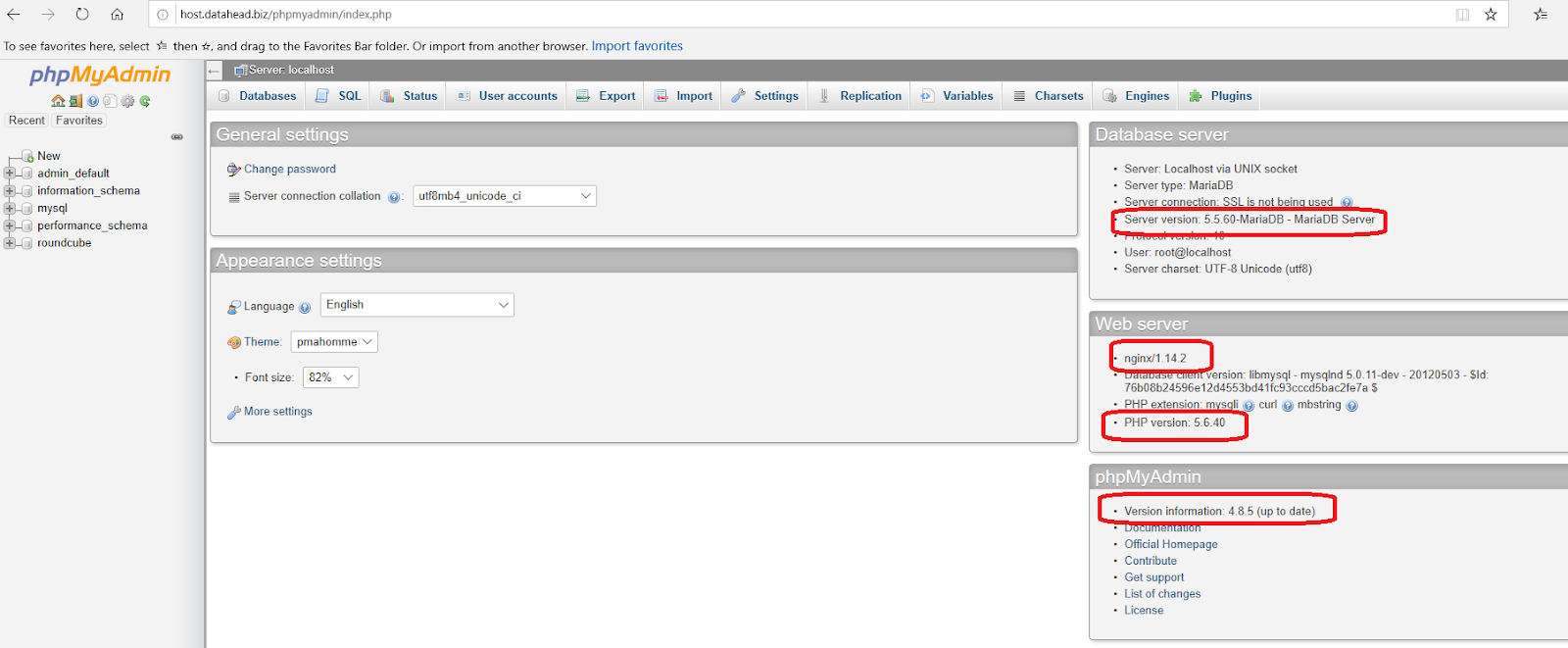The image size is (1568, 648).
Task: Open the Replication tab
Action: pyautogui.click(x=859, y=96)
